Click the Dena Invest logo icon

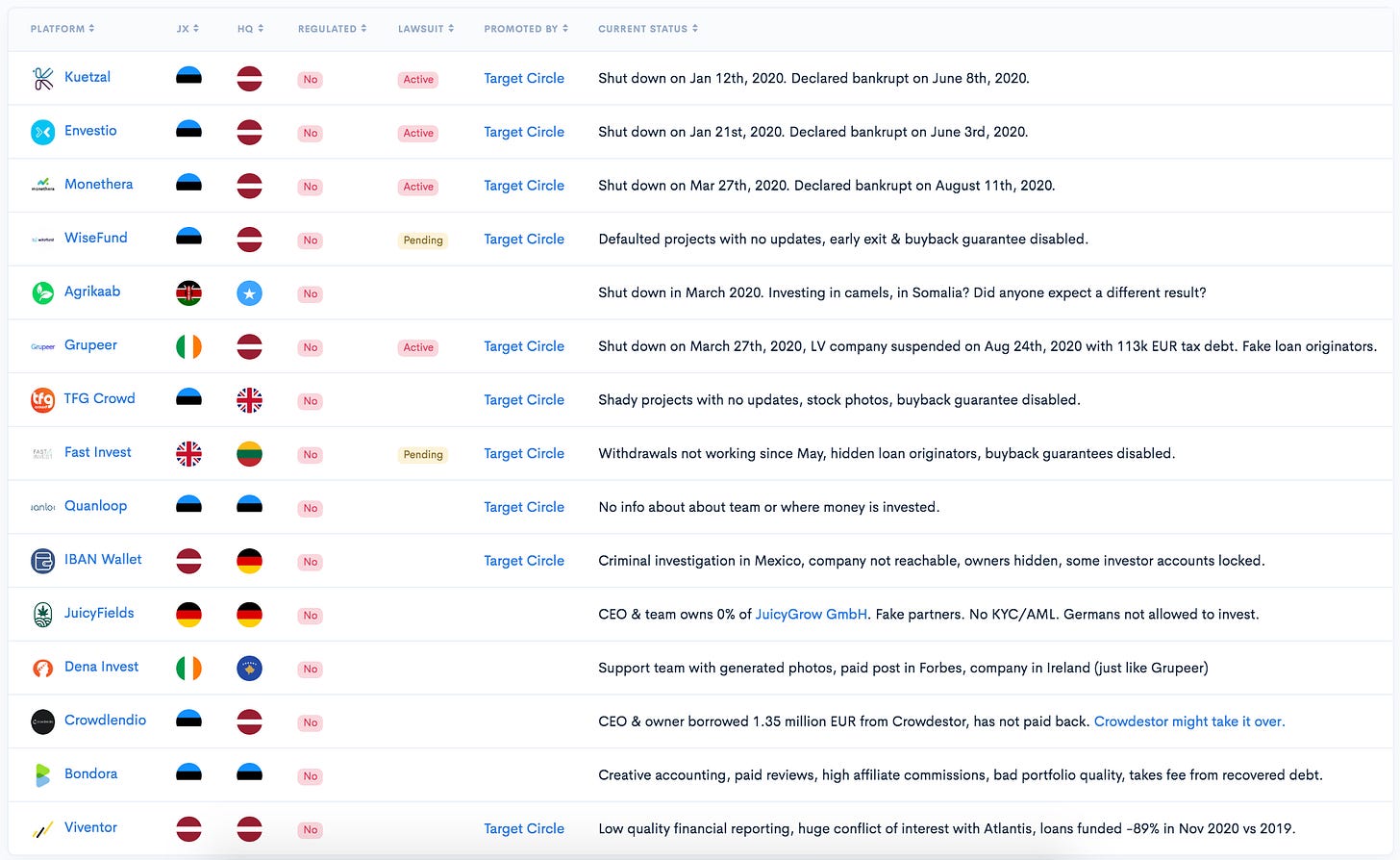pos(43,668)
